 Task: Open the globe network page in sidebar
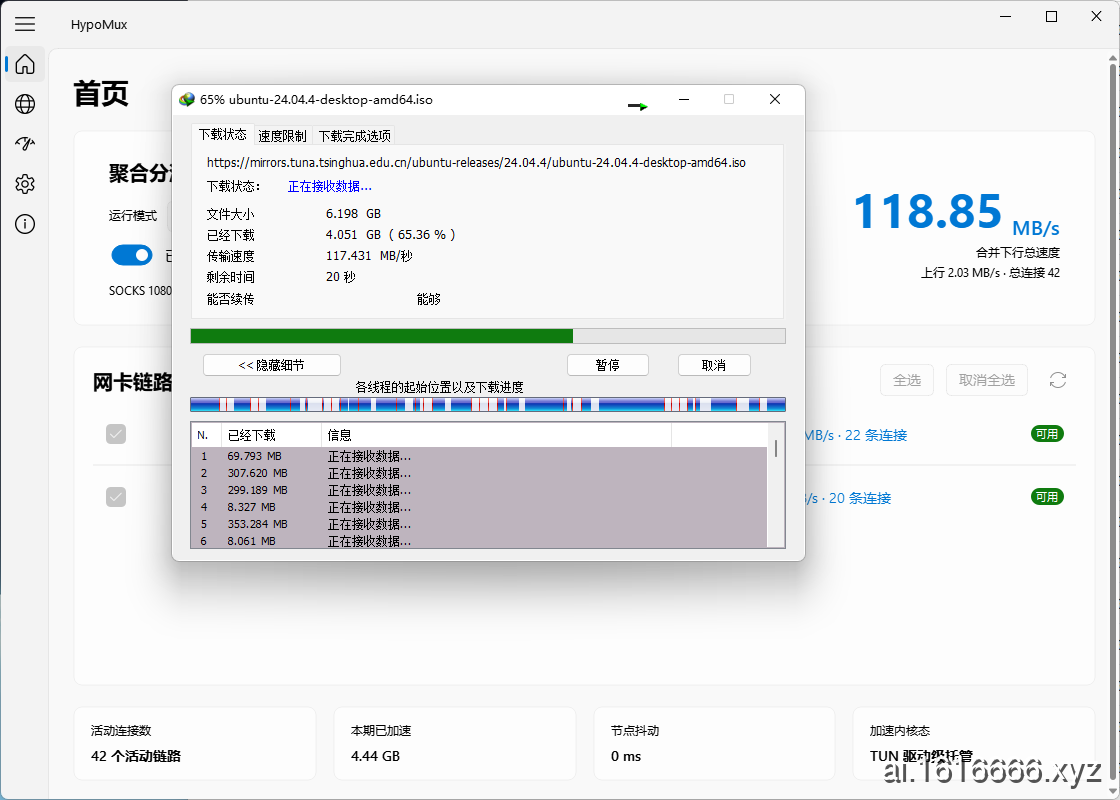point(25,104)
